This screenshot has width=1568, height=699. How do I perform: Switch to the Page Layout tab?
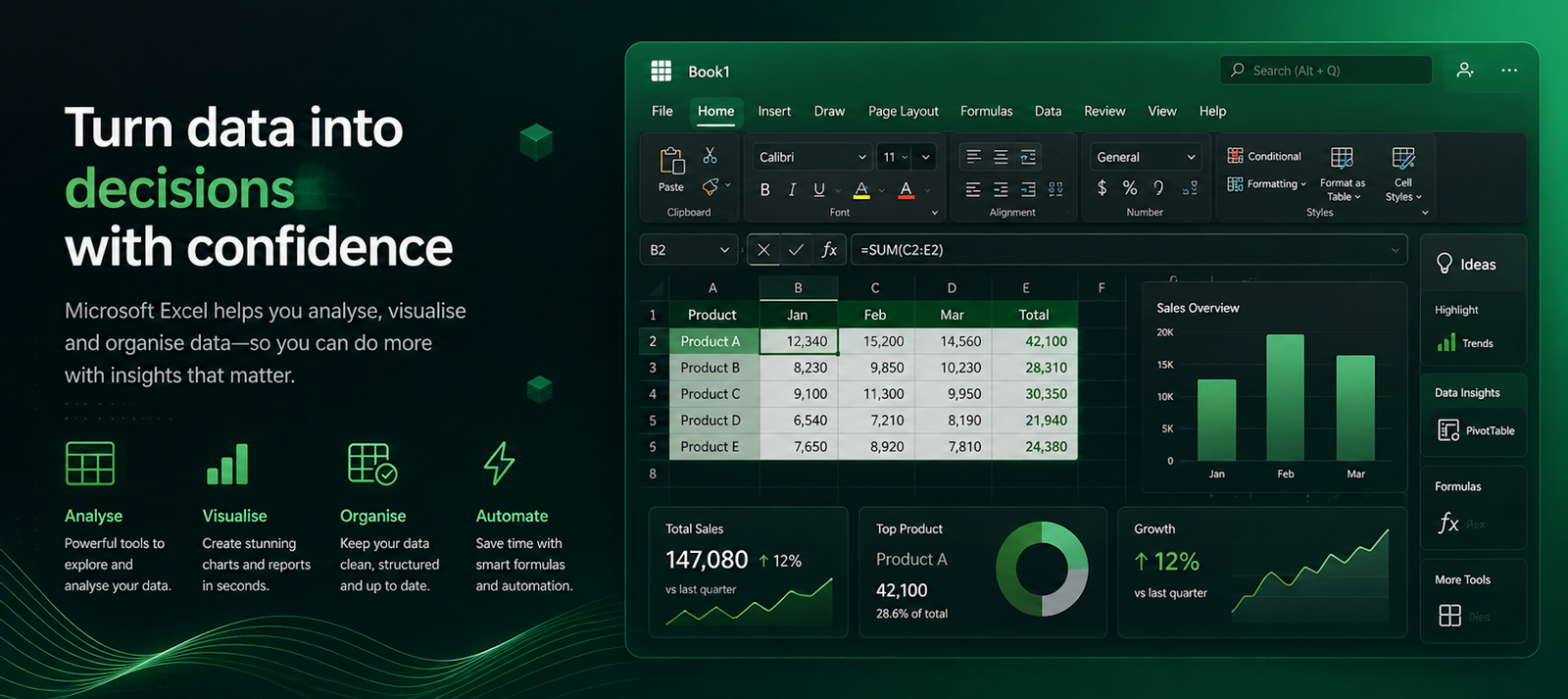tap(904, 111)
